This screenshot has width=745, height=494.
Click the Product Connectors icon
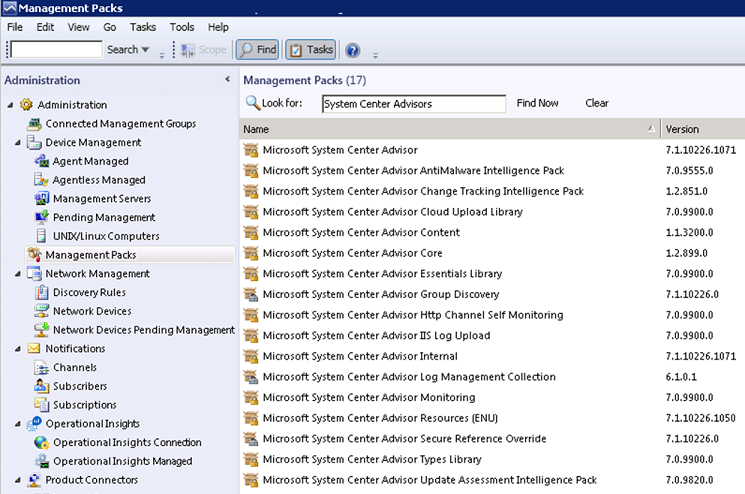(x=34, y=480)
